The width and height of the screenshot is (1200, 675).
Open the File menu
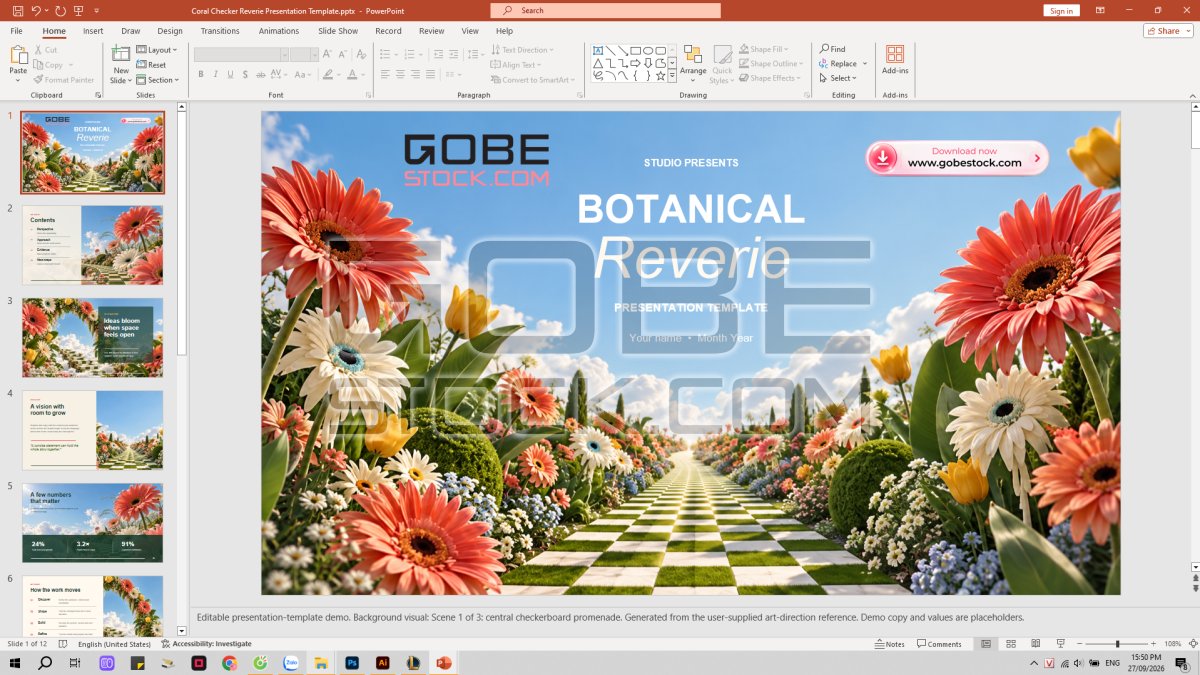pyautogui.click(x=17, y=31)
